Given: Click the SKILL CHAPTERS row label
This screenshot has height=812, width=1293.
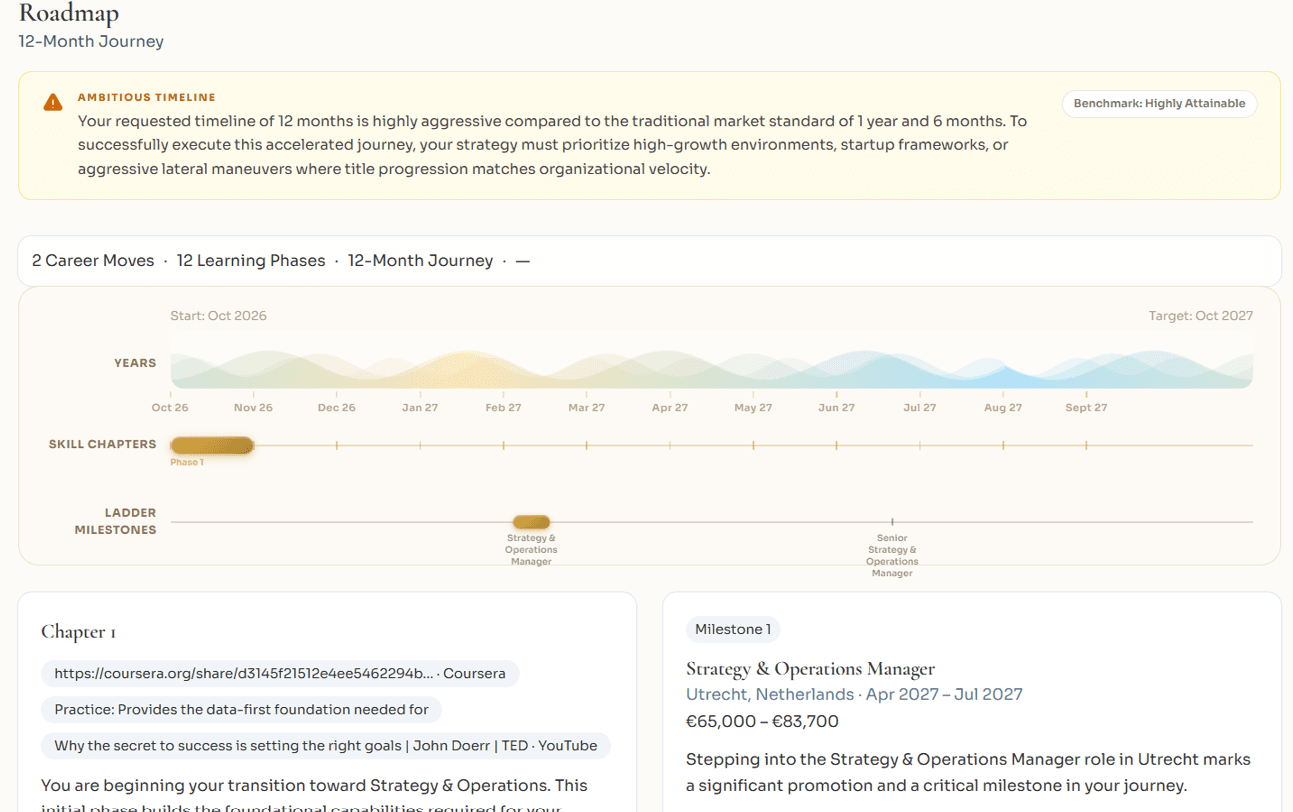Looking at the screenshot, I should (x=102, y=445).
